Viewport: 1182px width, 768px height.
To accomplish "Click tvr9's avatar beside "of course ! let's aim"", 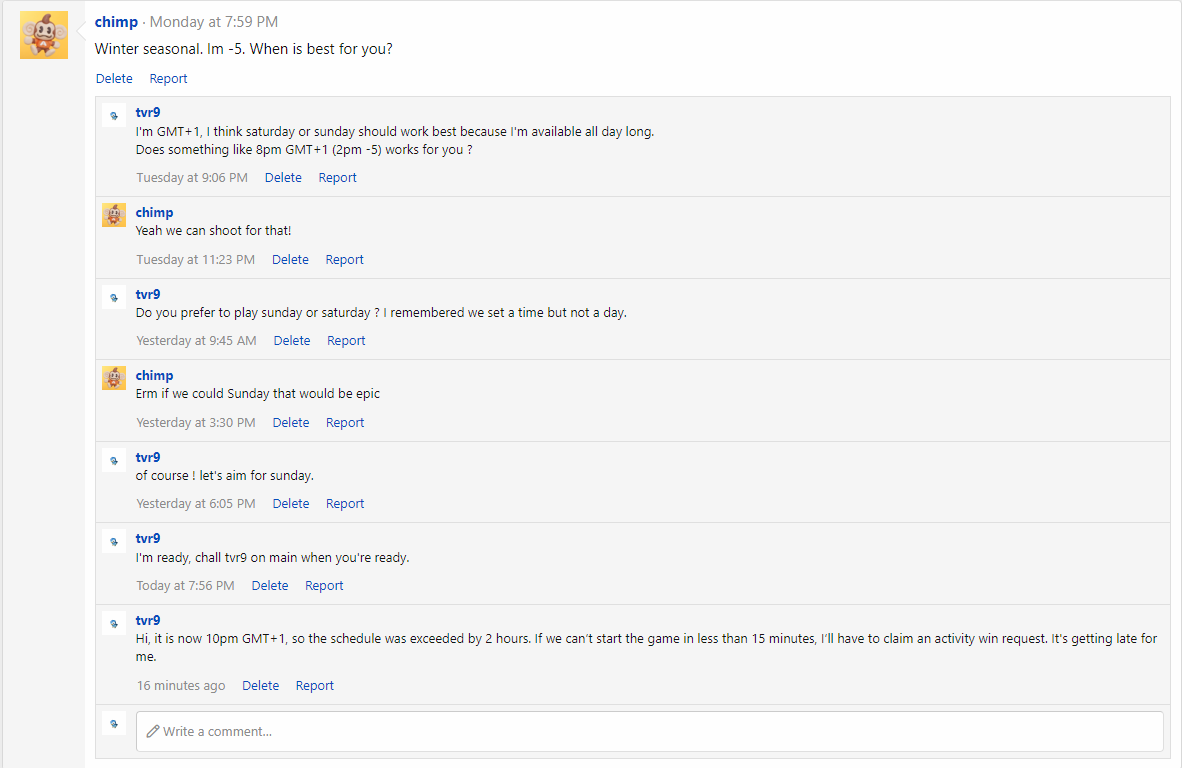I will click(x=114, y=460).
